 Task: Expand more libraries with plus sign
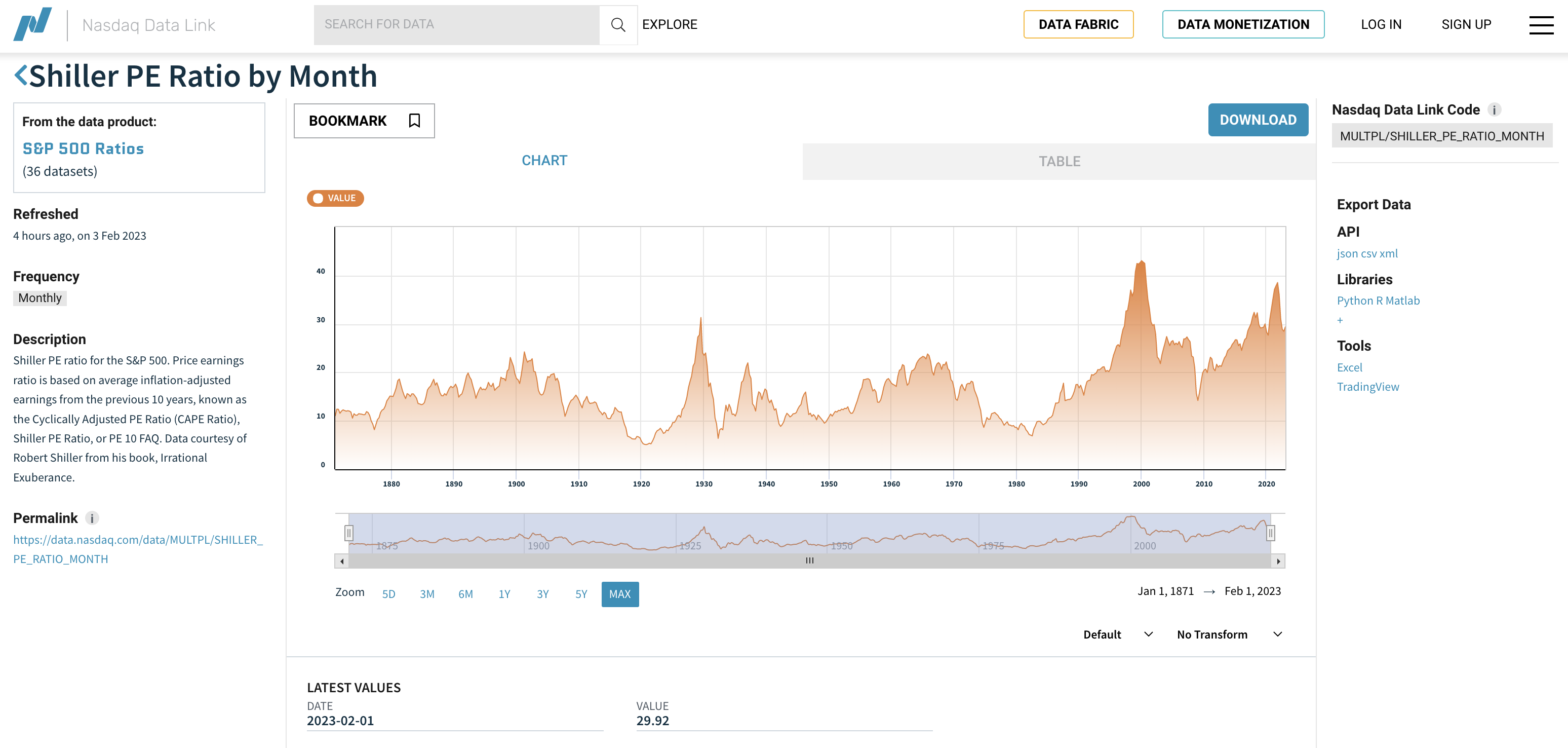[1340, 320]
